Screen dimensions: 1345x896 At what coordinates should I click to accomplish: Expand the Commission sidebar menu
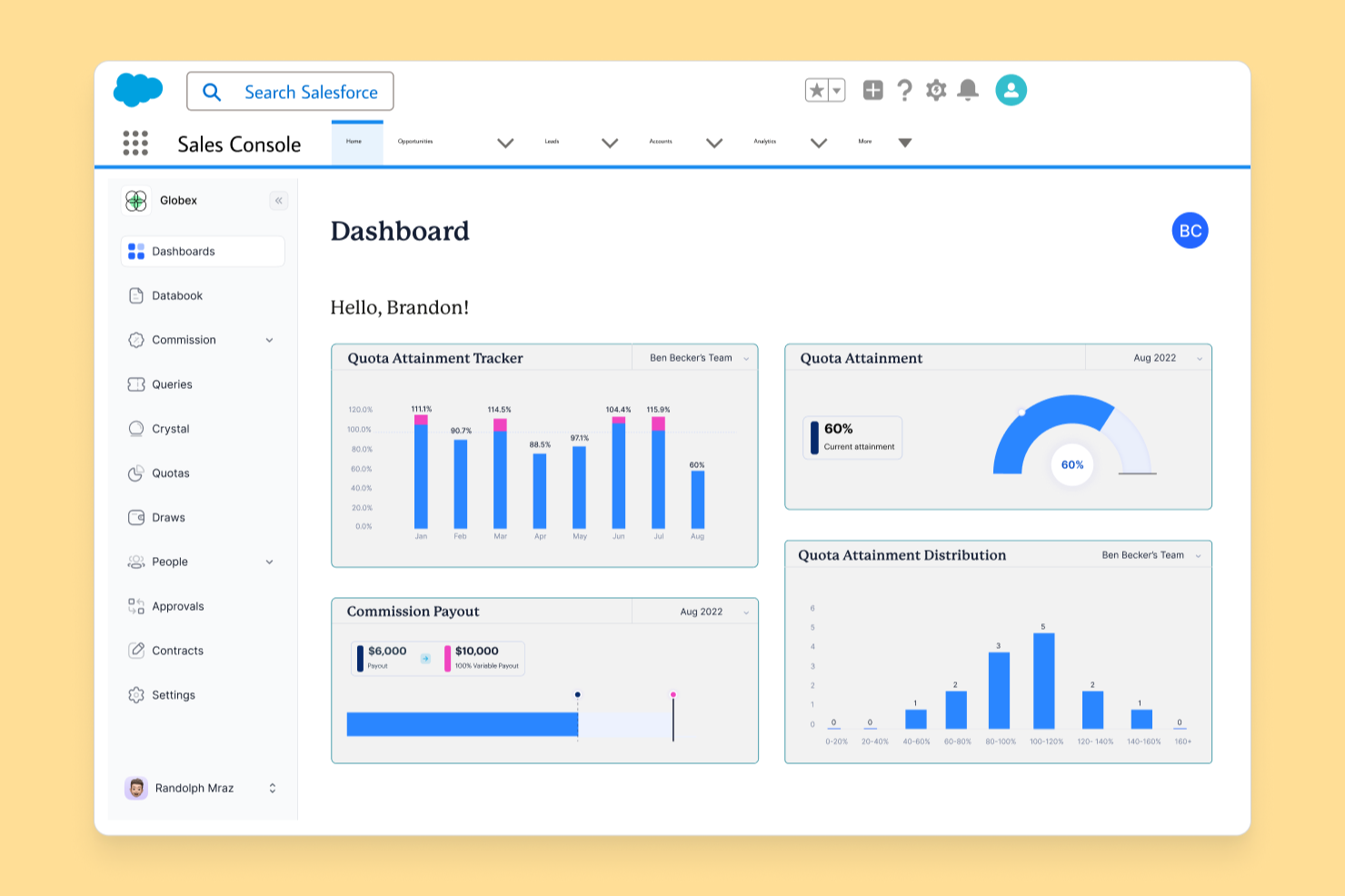coord(269,340)
